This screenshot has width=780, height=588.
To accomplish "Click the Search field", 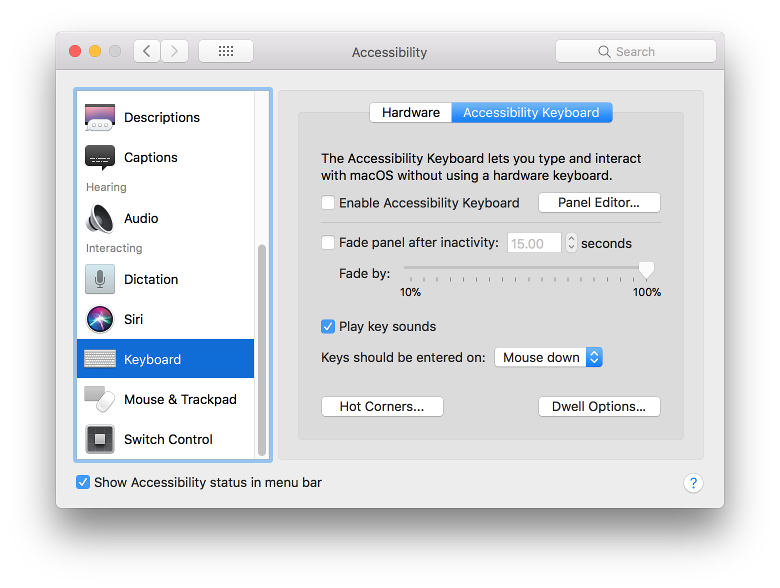I will click(x=635, y=51).
